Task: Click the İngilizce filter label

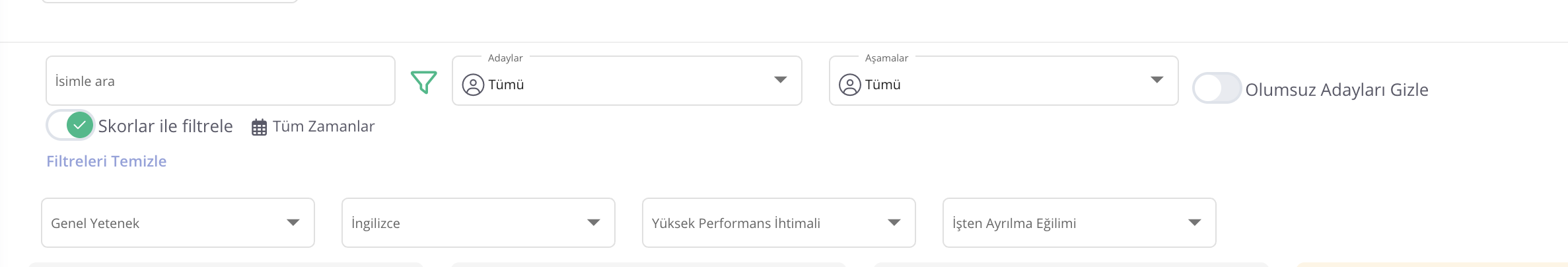Action: tap(376, 223)
